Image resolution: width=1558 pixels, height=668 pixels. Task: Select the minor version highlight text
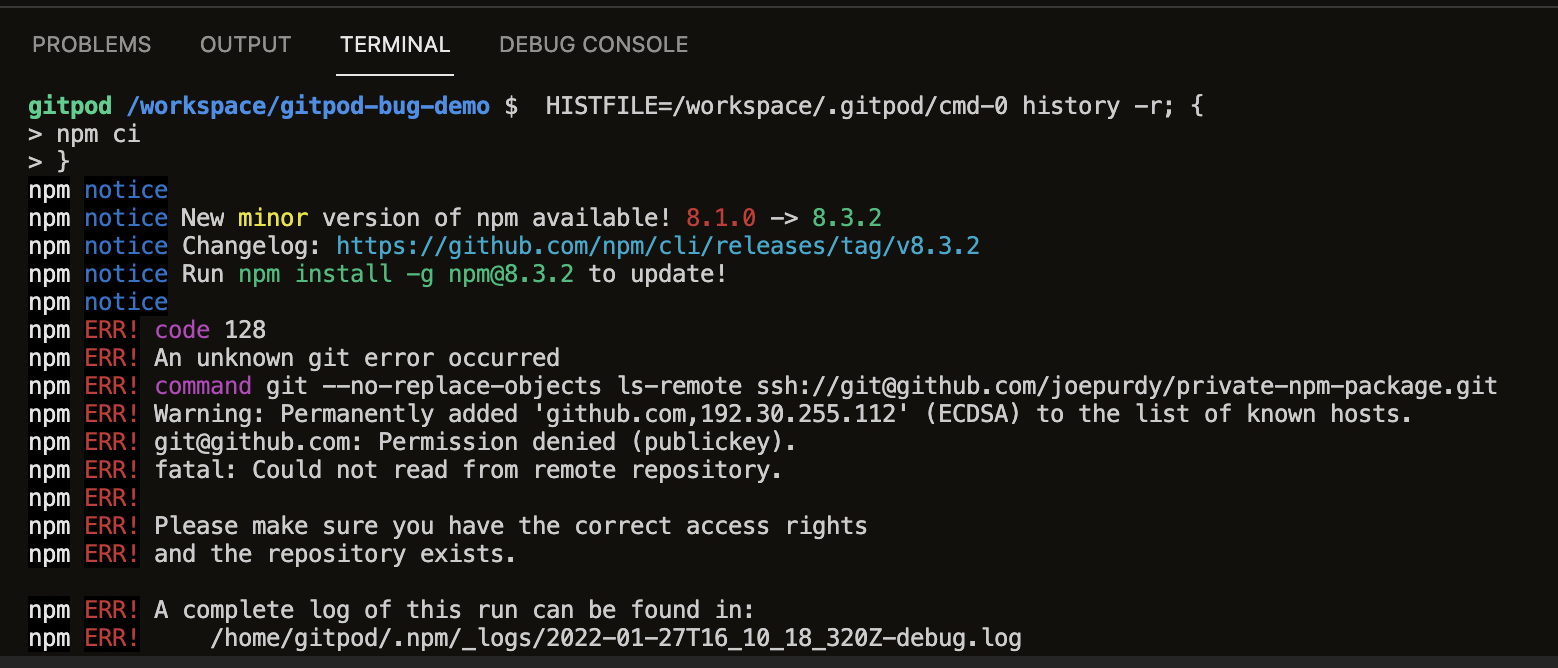(x=272, y=217)
